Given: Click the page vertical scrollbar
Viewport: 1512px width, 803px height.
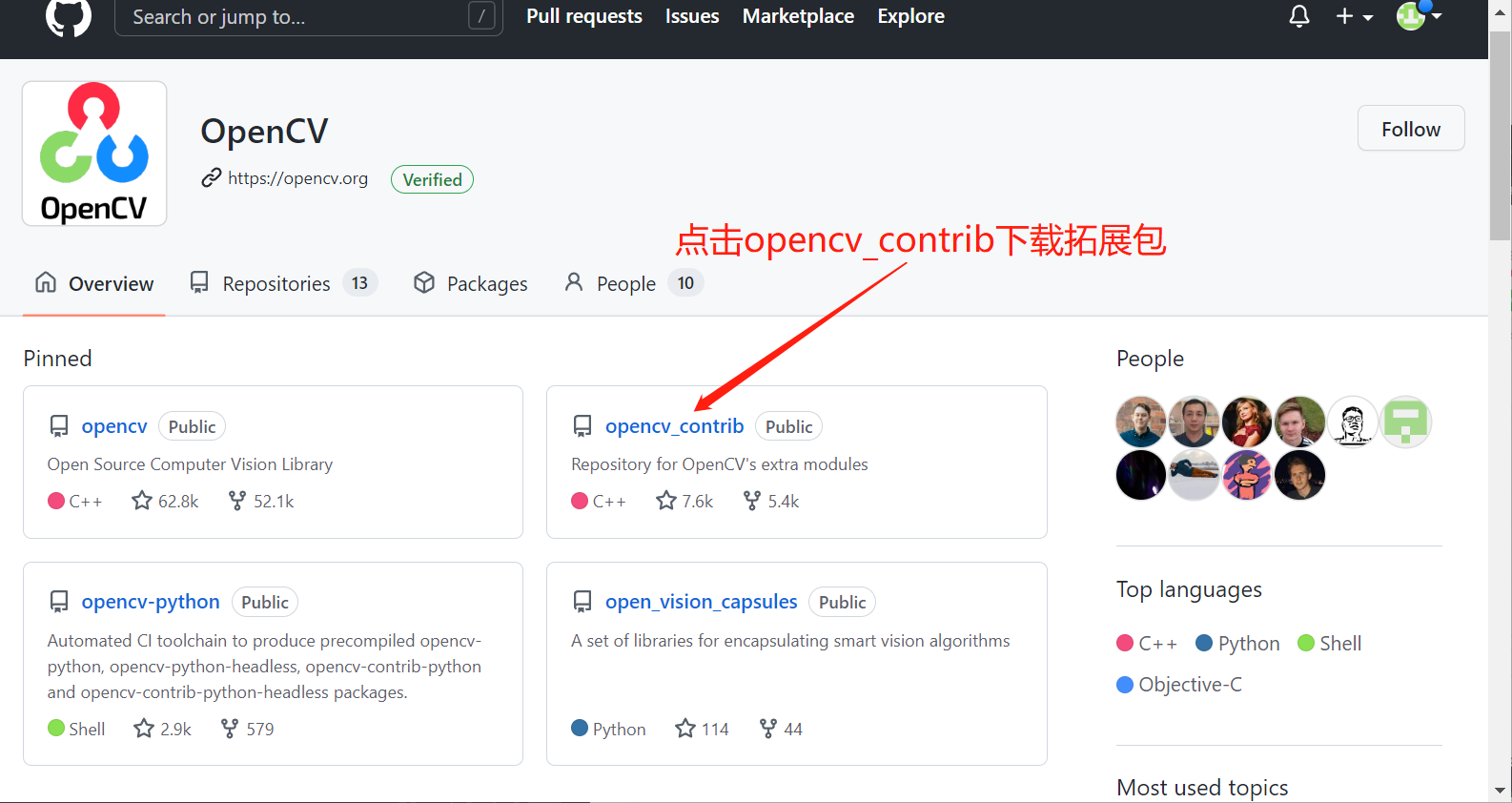Looking at the screenshot, I should tap(1501, 135).
